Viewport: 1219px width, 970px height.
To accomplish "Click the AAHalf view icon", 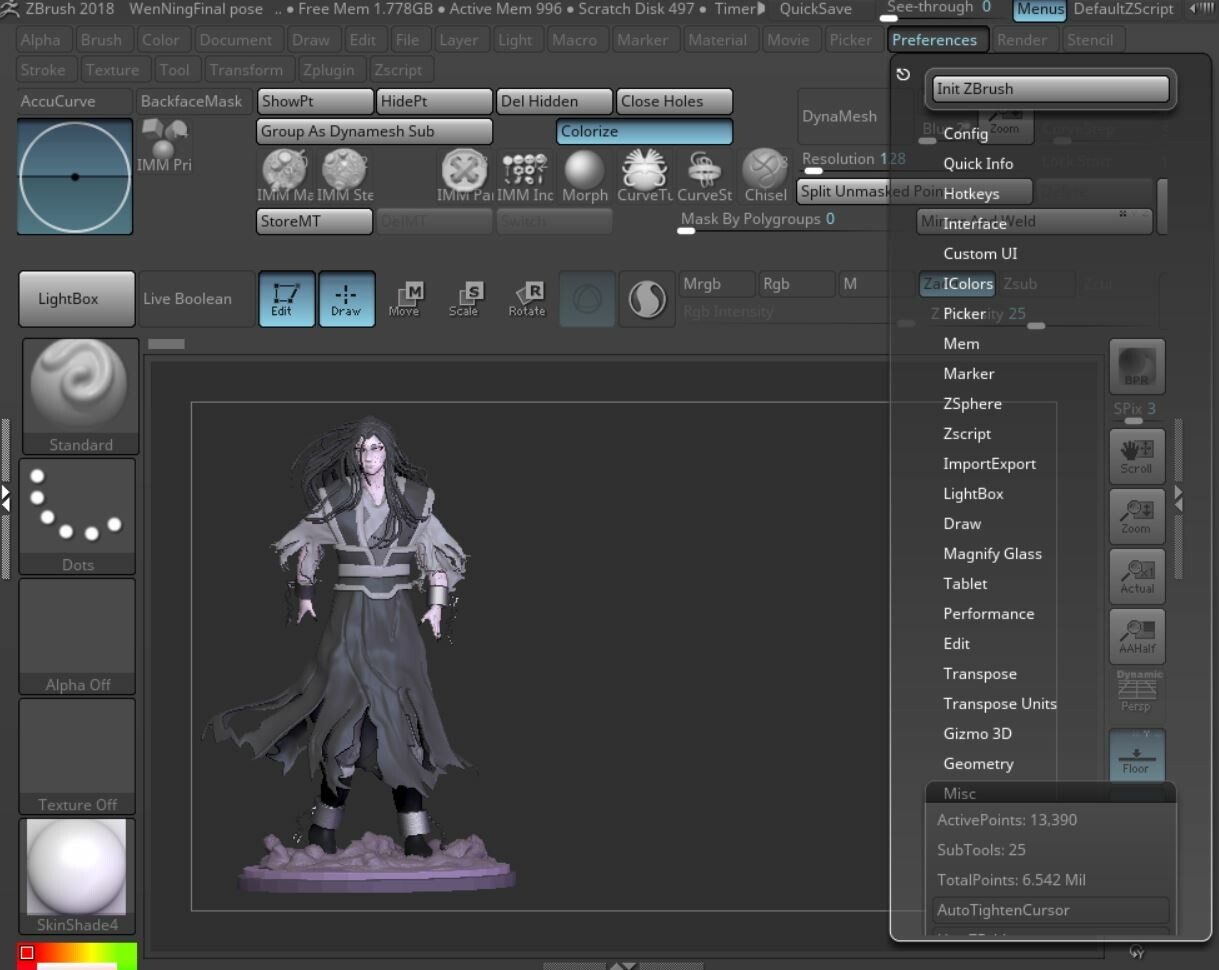I will (x=1136, y=636).
